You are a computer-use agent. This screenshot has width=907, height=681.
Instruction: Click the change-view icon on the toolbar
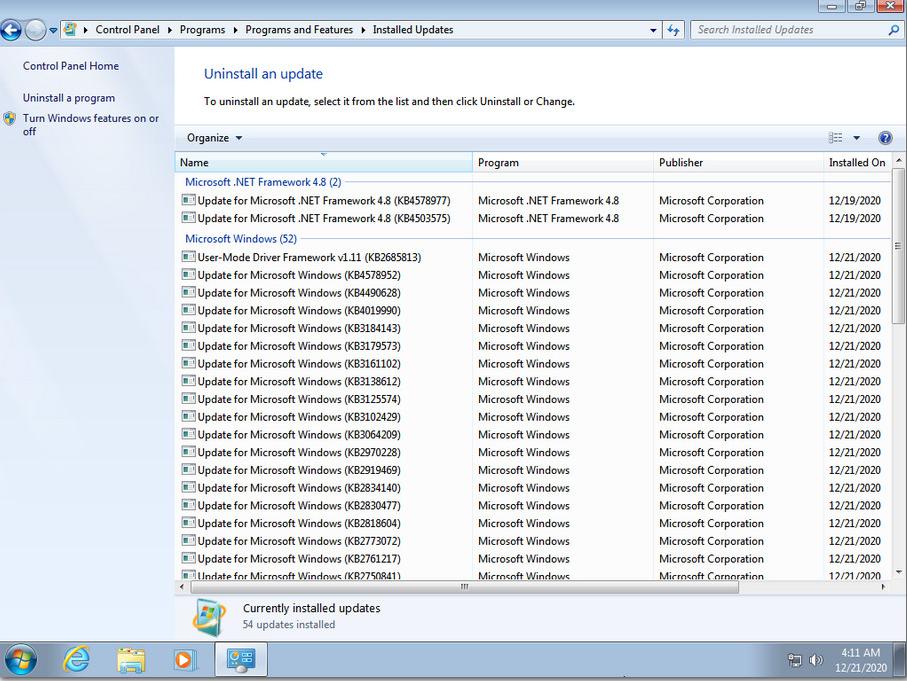pyautogui.click(x=837, y=137)
